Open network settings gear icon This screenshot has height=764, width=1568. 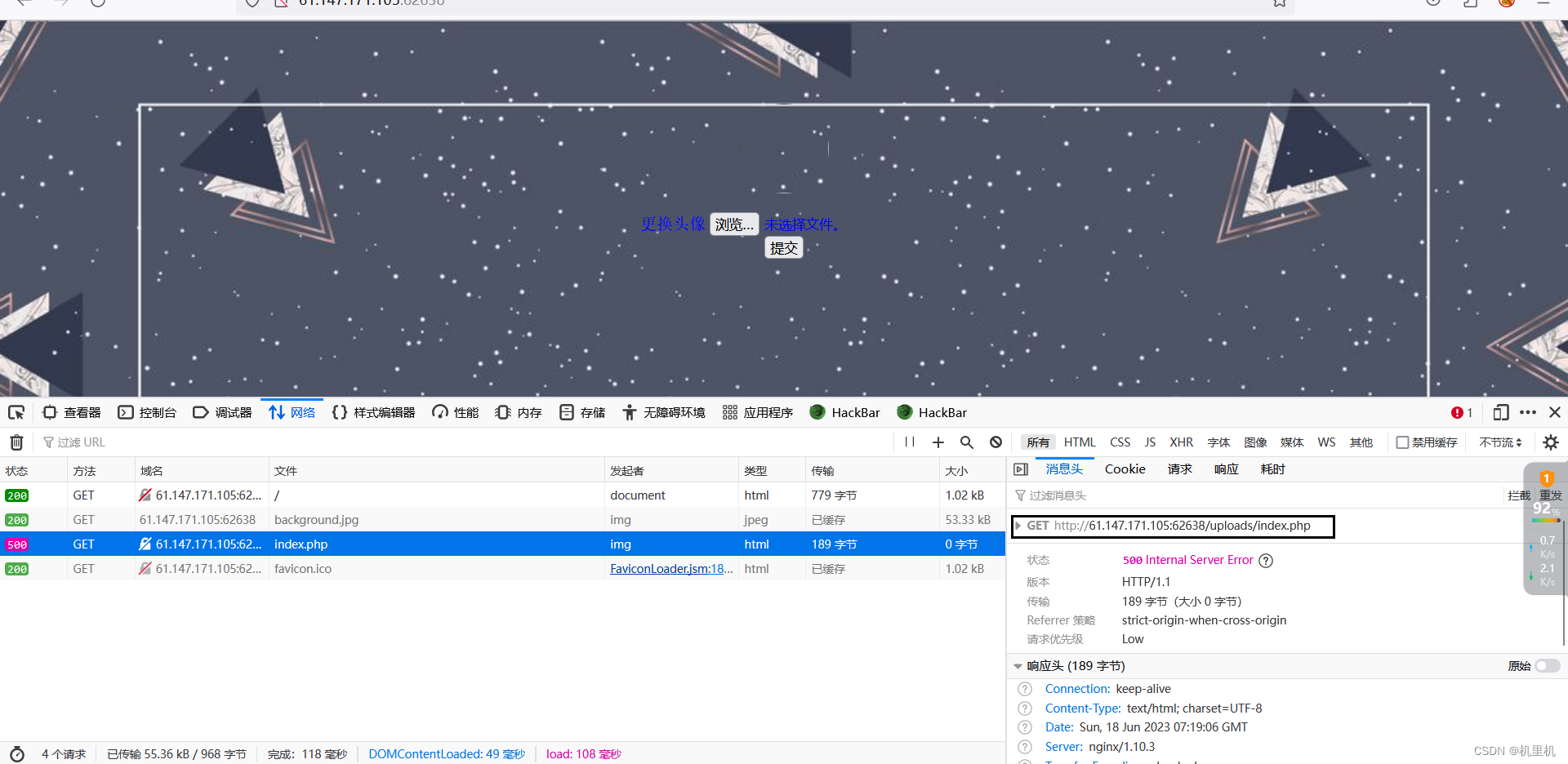click(1550, 442)
